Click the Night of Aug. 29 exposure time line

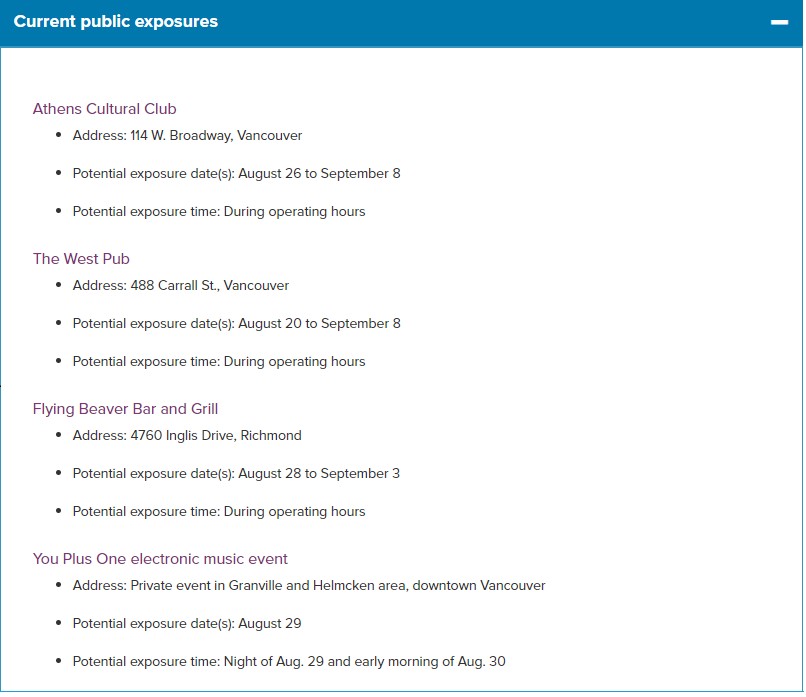click(289, 662)
